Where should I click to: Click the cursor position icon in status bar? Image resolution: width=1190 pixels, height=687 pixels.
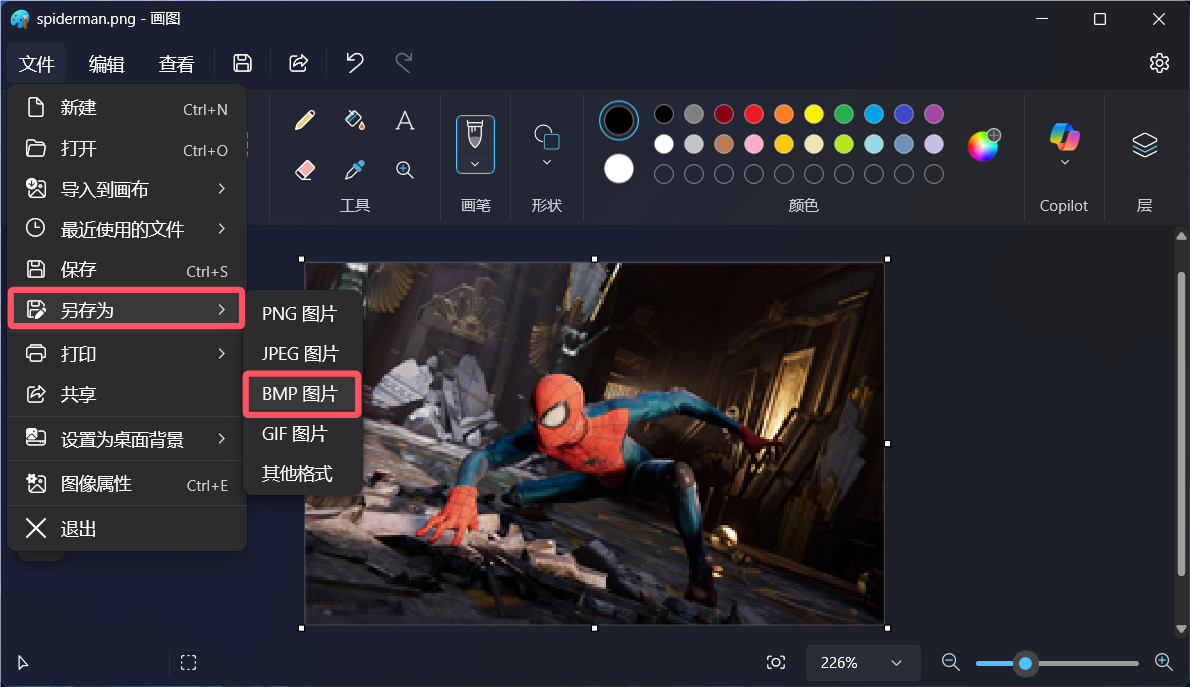pyautogui.click(x=23, y=663)
